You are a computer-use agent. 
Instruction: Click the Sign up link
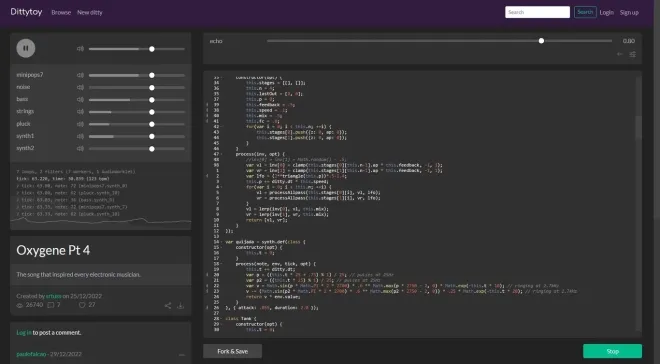pos(629,13)
